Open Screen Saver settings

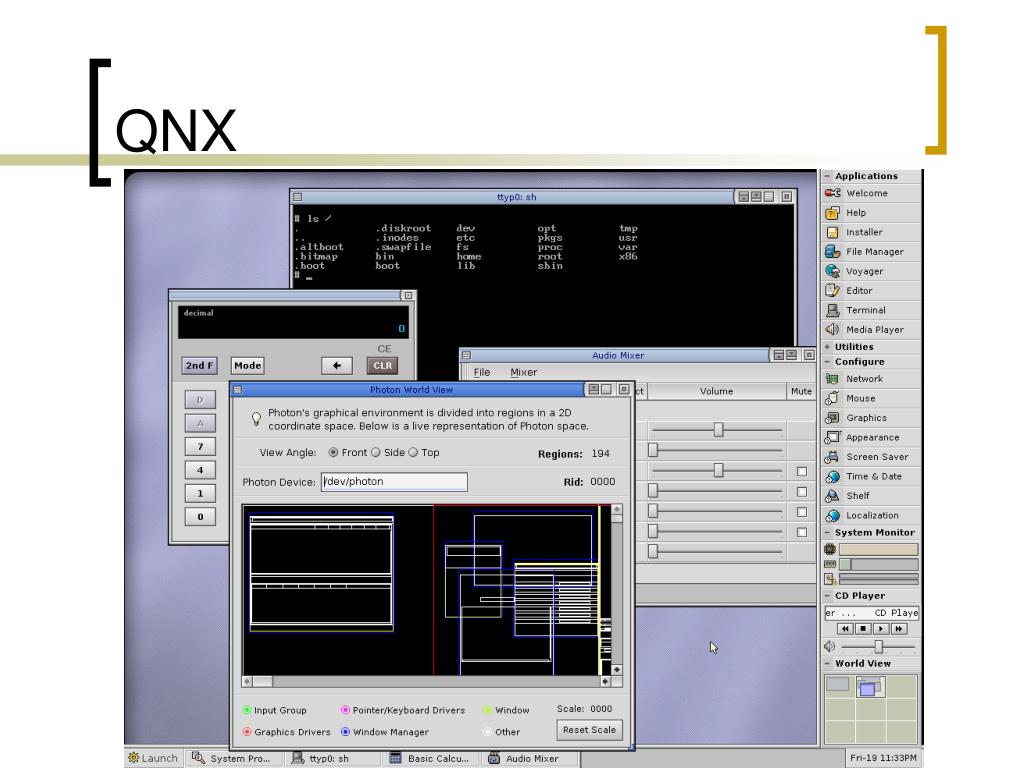pyautogui.click(x=871, y=457)
